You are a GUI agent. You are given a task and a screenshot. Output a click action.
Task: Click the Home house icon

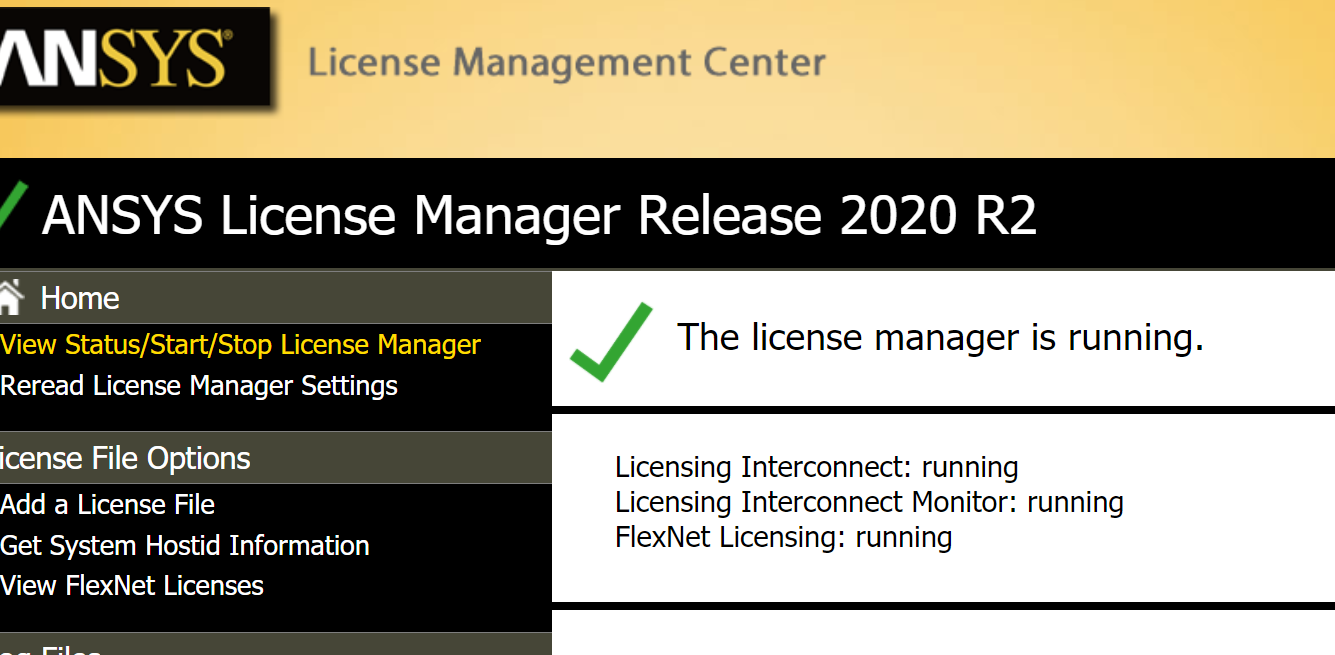(x=11, y=297)
